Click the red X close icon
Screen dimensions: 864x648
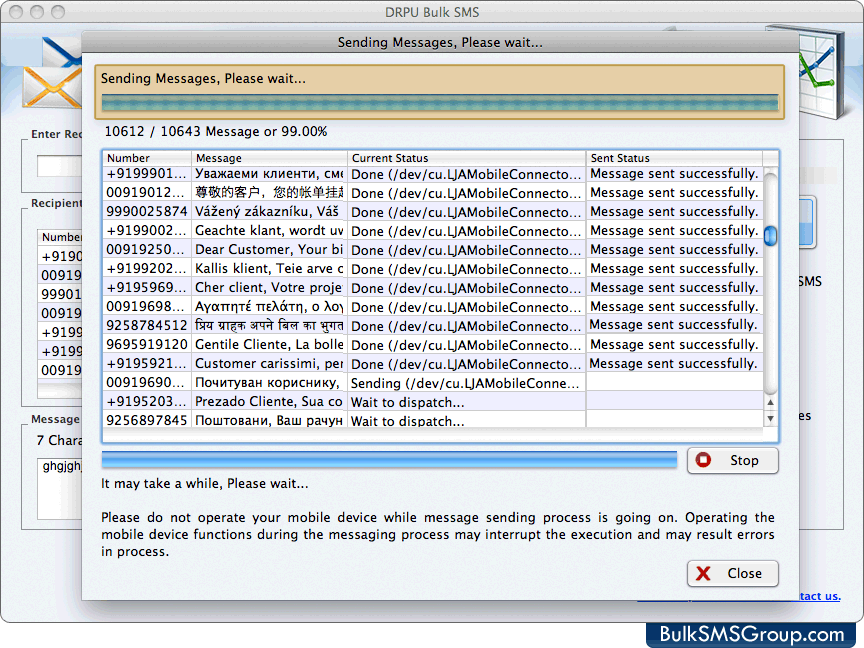point(703,573)
